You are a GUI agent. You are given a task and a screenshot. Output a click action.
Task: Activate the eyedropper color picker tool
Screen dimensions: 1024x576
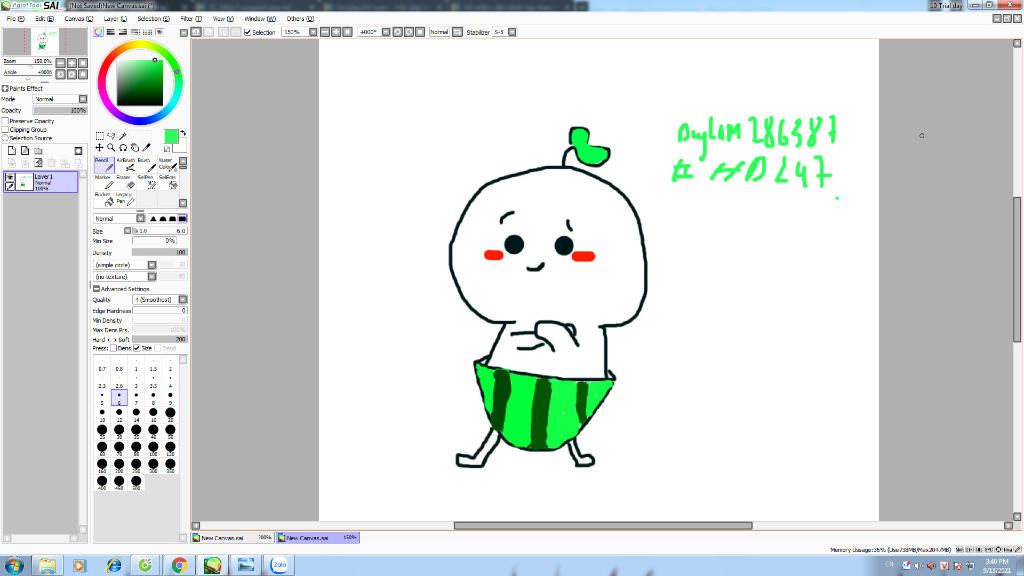point(146,148)
